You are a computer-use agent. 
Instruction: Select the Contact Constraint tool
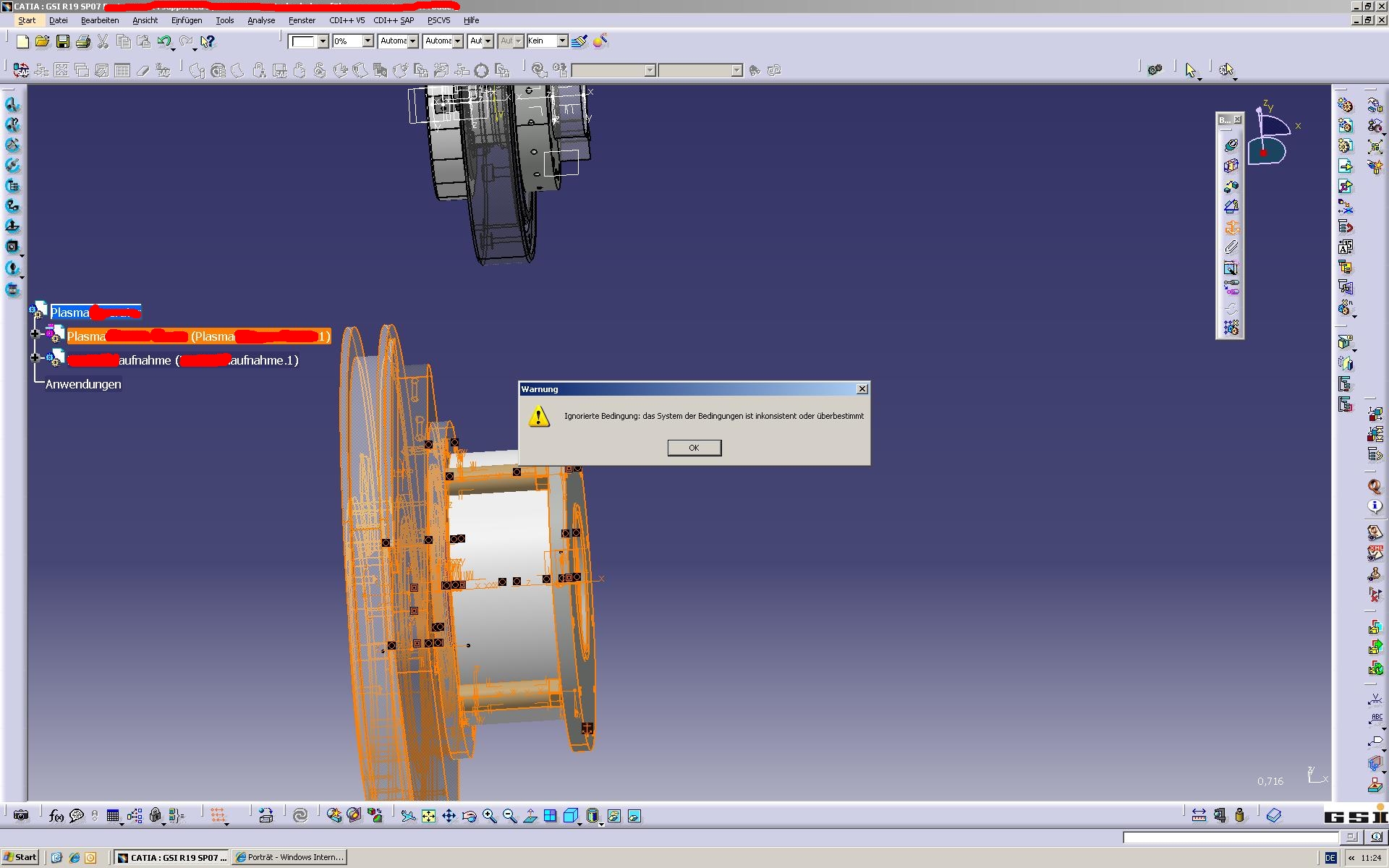pyautogui.click(x=1231, y=166)
